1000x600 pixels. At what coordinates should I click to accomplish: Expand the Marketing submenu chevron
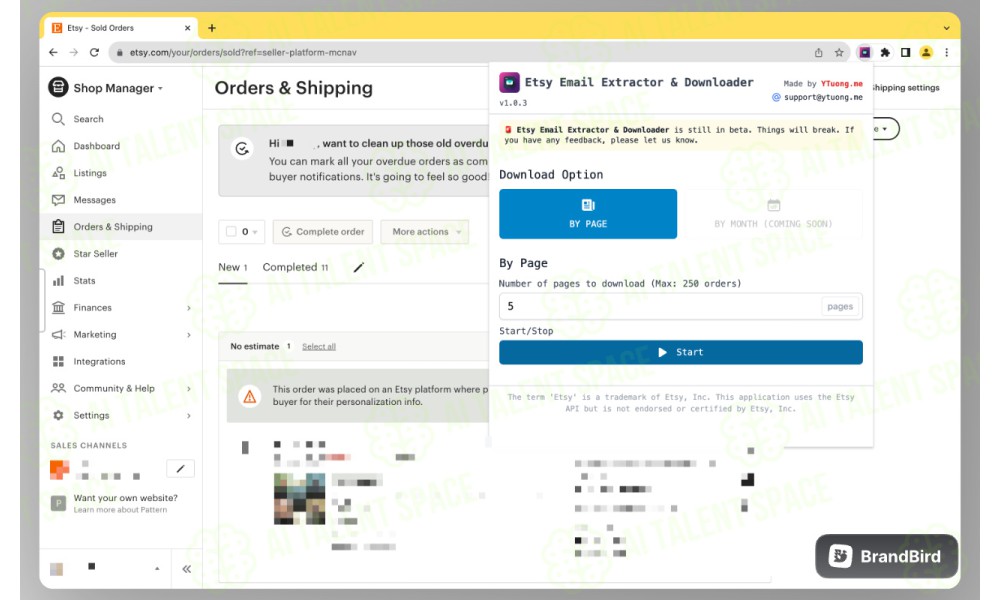coord(189,335)
